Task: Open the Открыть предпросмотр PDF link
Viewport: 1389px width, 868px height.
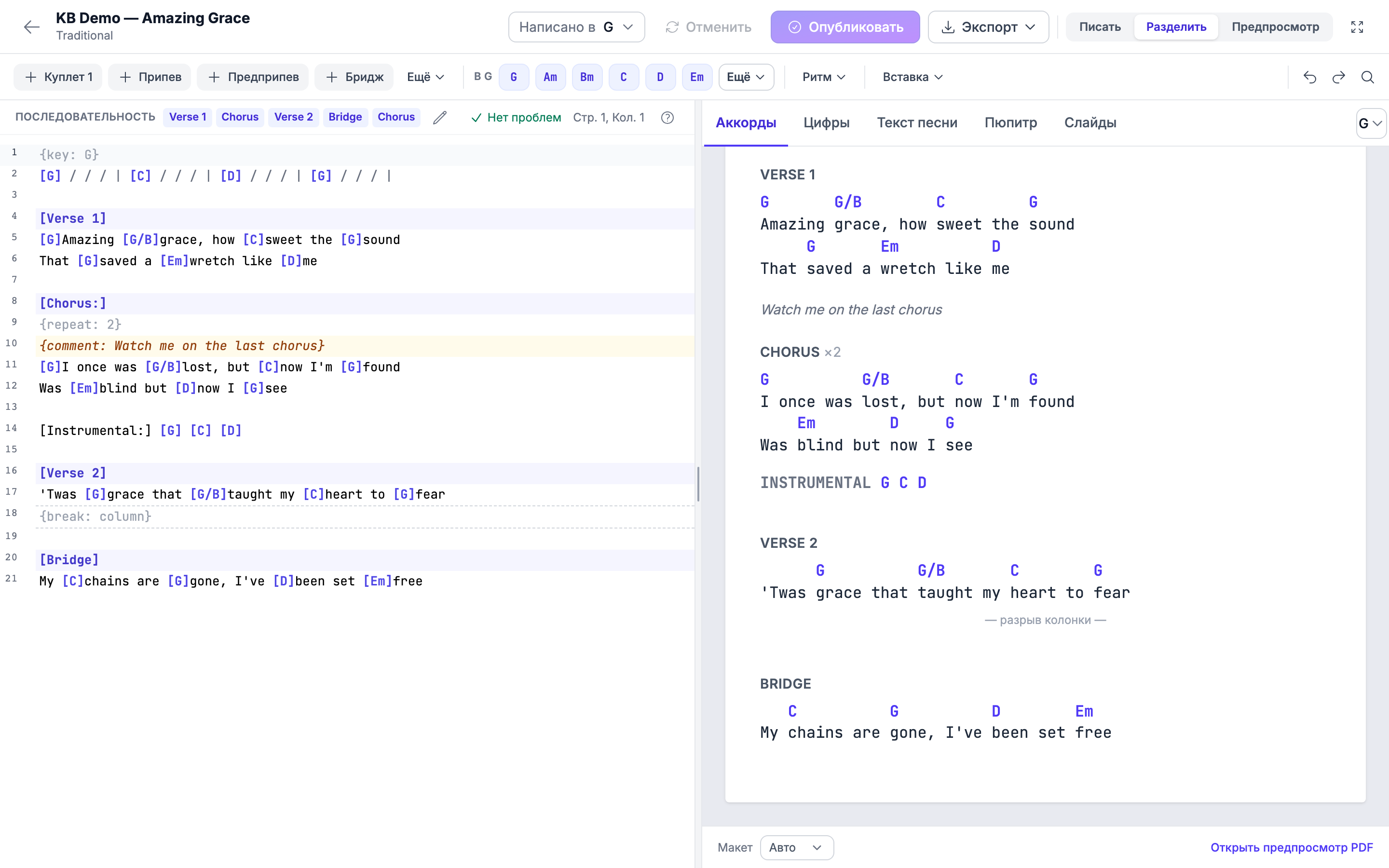Action: 1292,847
